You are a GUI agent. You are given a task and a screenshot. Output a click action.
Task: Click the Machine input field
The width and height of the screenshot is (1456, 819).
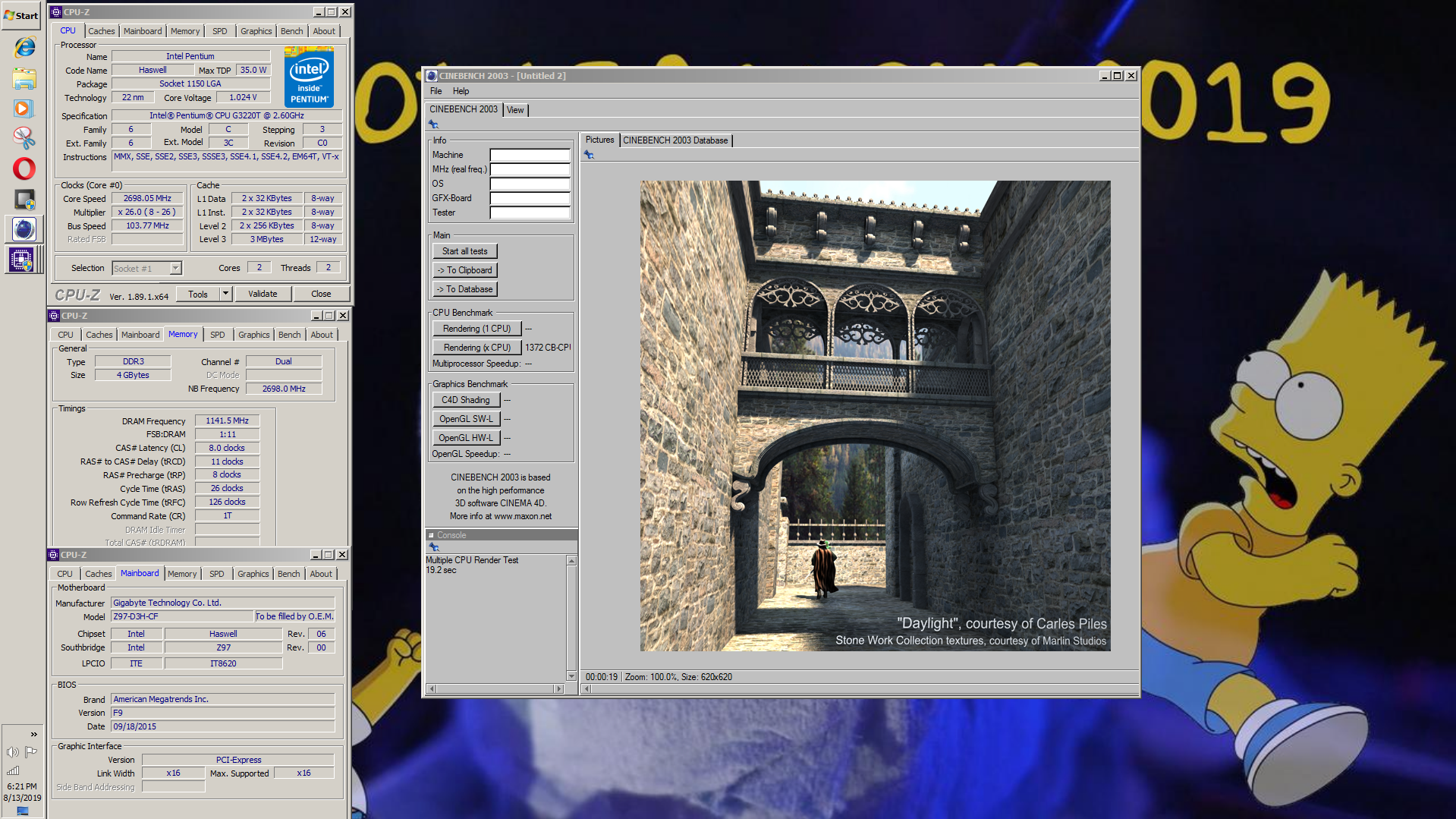(x=530, y=155)
